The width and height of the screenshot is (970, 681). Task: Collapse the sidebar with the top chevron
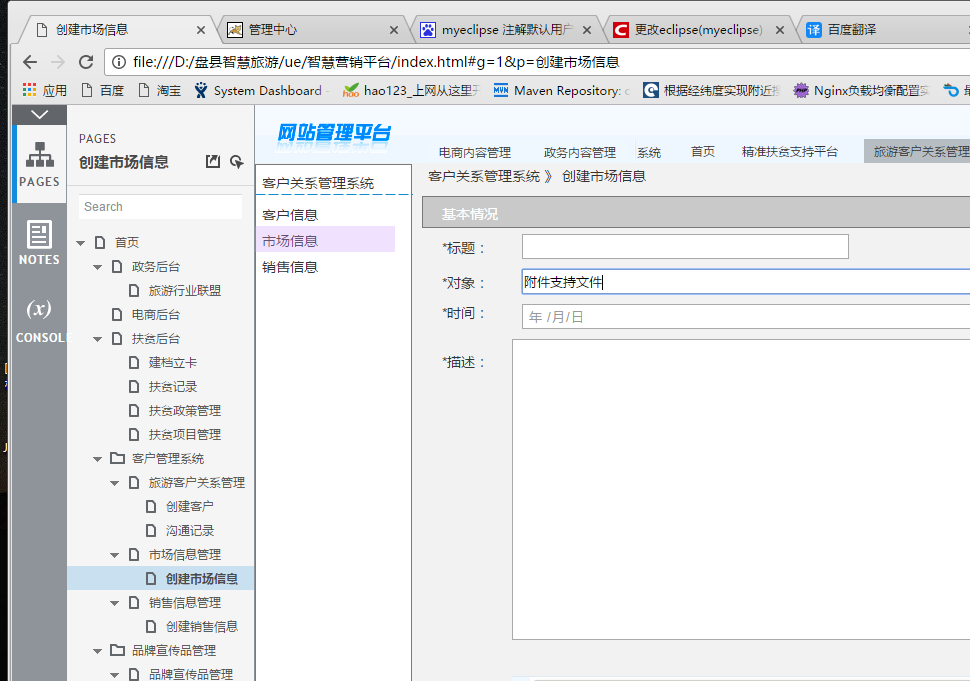coord(39,115)
